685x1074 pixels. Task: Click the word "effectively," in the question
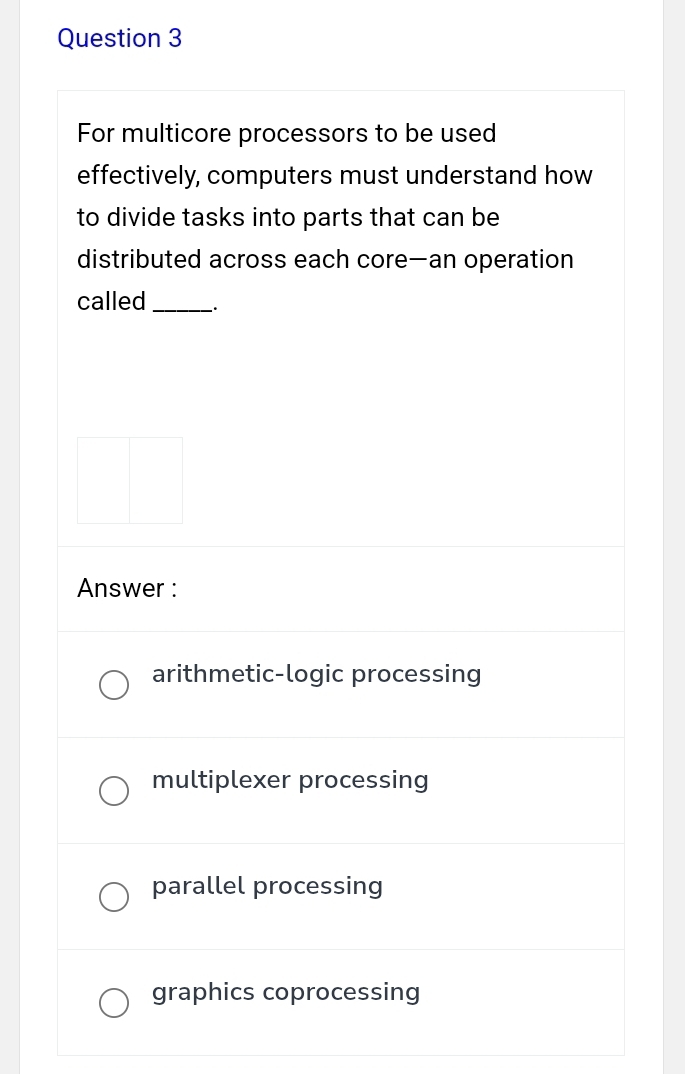point(139,175)
